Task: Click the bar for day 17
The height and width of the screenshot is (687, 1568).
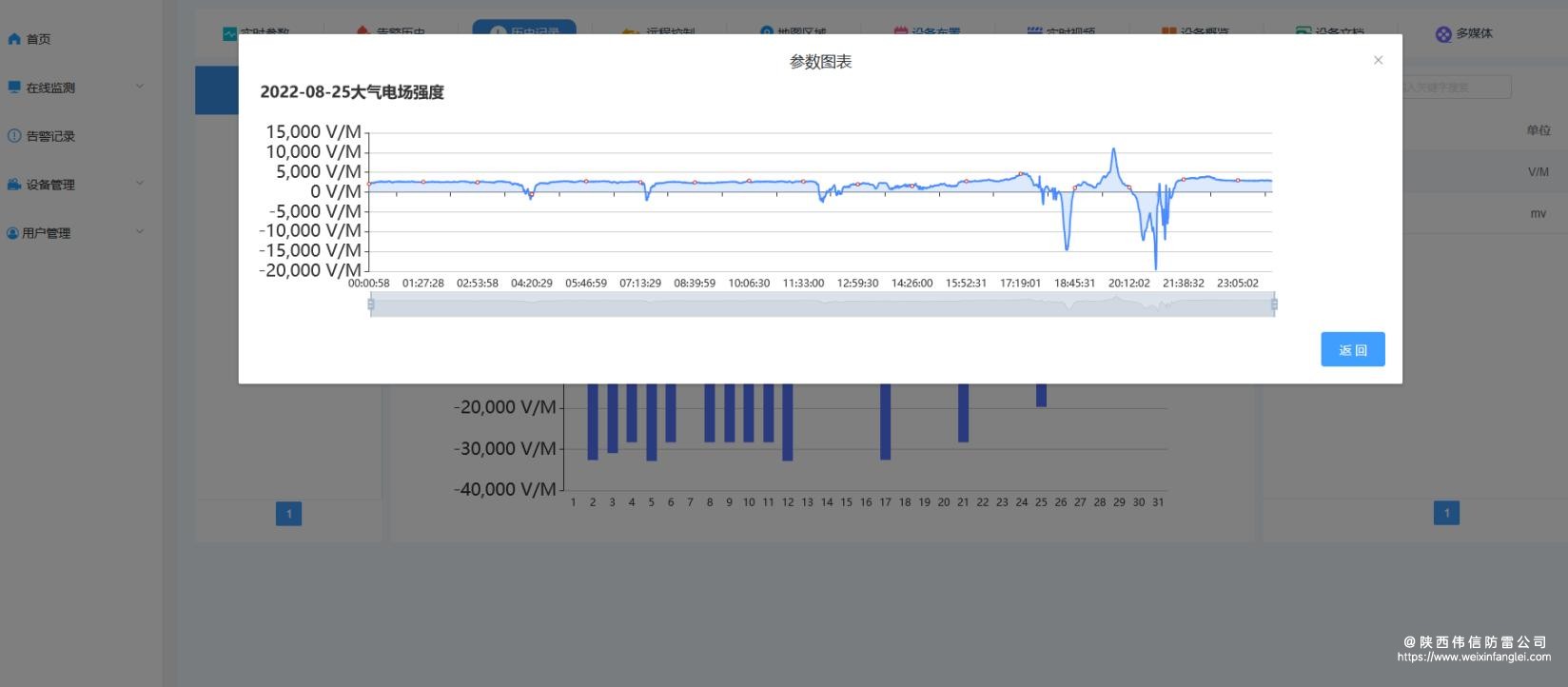Action: 886,422
